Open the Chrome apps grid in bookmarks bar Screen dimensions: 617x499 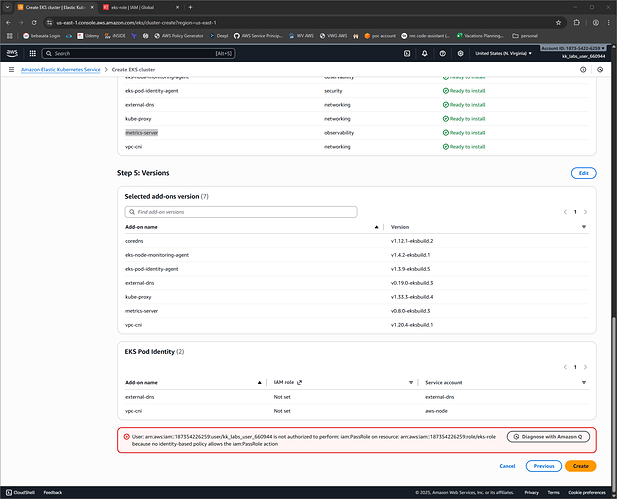pos(10,36)
